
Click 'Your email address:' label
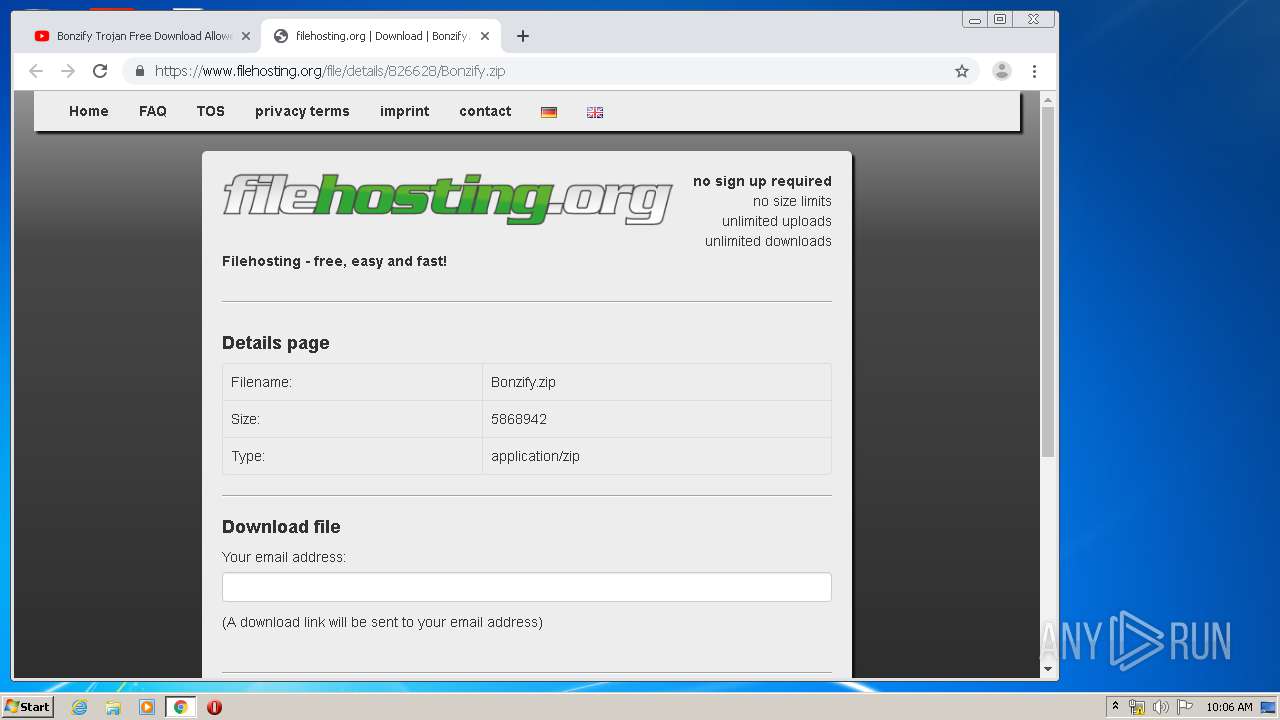[284, 557]
